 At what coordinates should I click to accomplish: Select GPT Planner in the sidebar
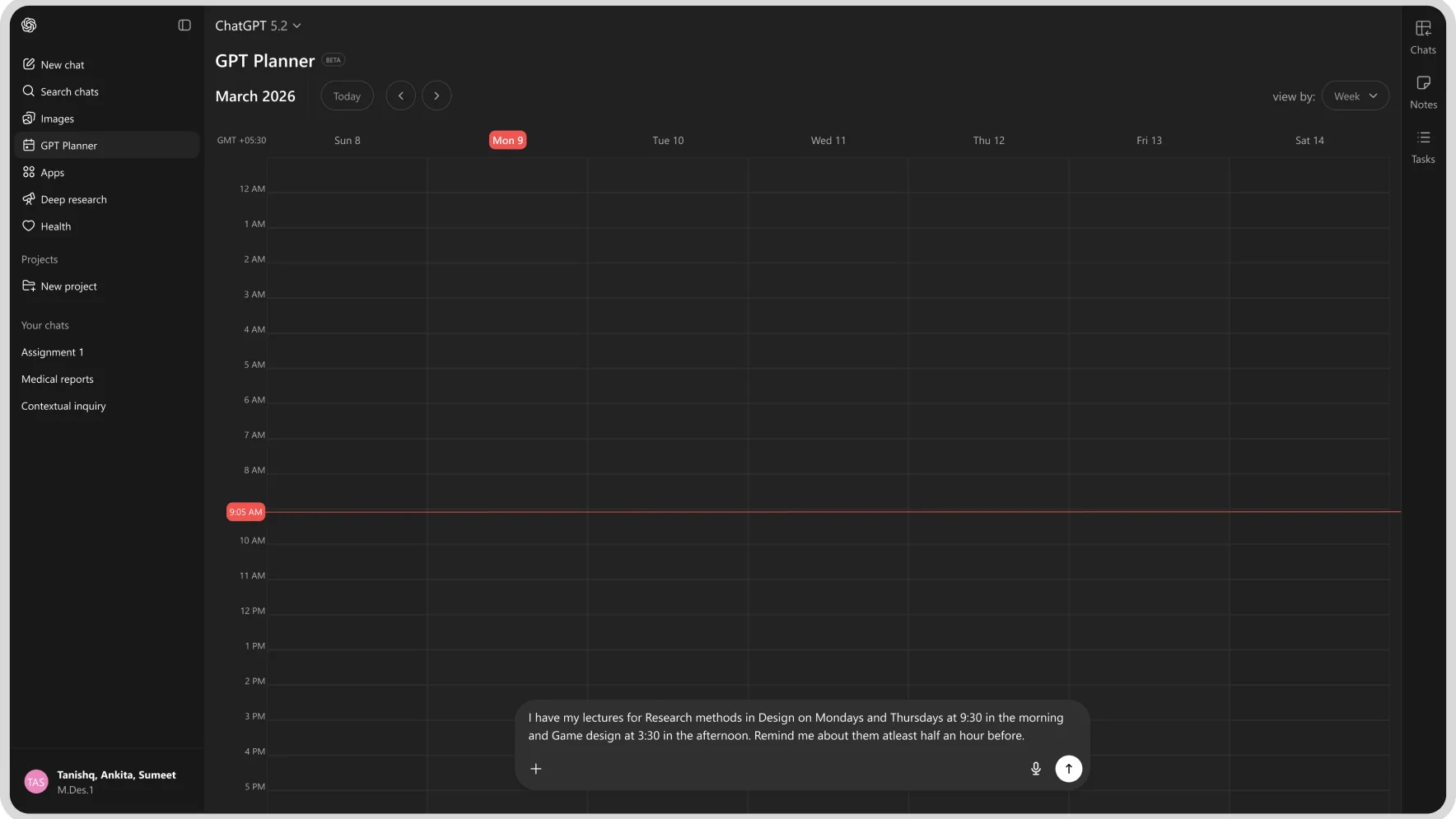coord(107,146)
